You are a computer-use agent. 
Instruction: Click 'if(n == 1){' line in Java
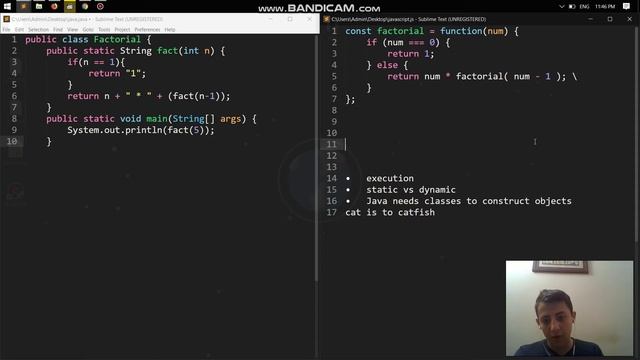(96, 62)
